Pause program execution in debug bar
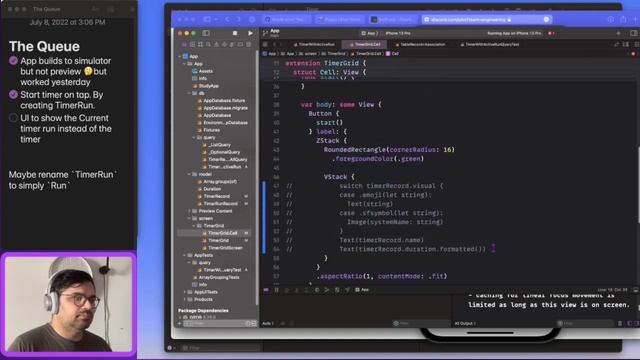The image size is (640, 360). pyautogui.click(x=276, y=290)
